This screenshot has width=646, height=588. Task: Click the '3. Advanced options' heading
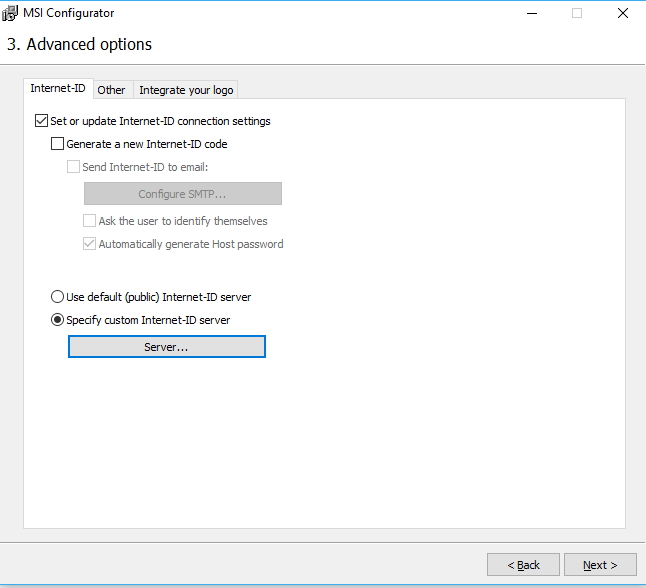[x=79, y=45]
